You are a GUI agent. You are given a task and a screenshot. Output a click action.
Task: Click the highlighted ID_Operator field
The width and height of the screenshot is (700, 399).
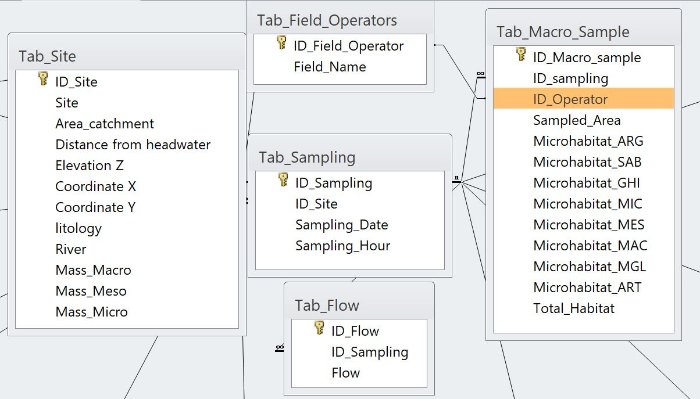(583, 99)
